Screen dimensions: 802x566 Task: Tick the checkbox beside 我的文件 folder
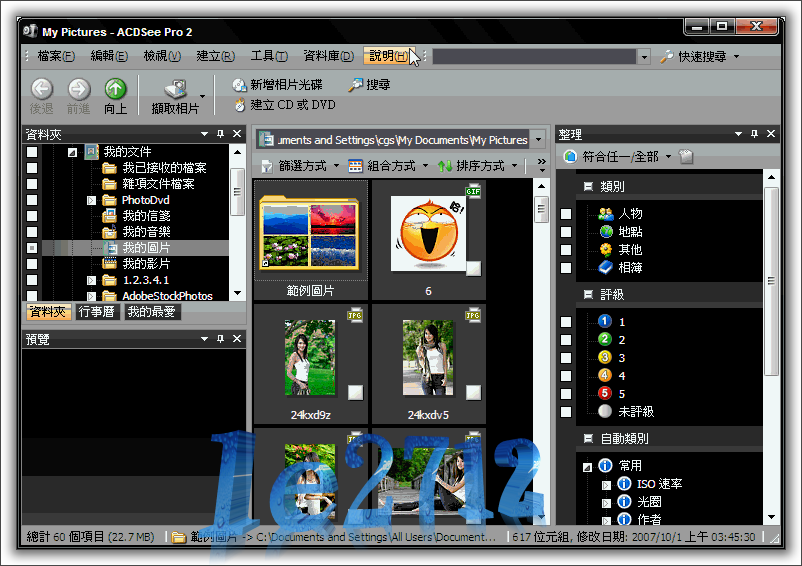pyautogui.click(x=32, y=152)
